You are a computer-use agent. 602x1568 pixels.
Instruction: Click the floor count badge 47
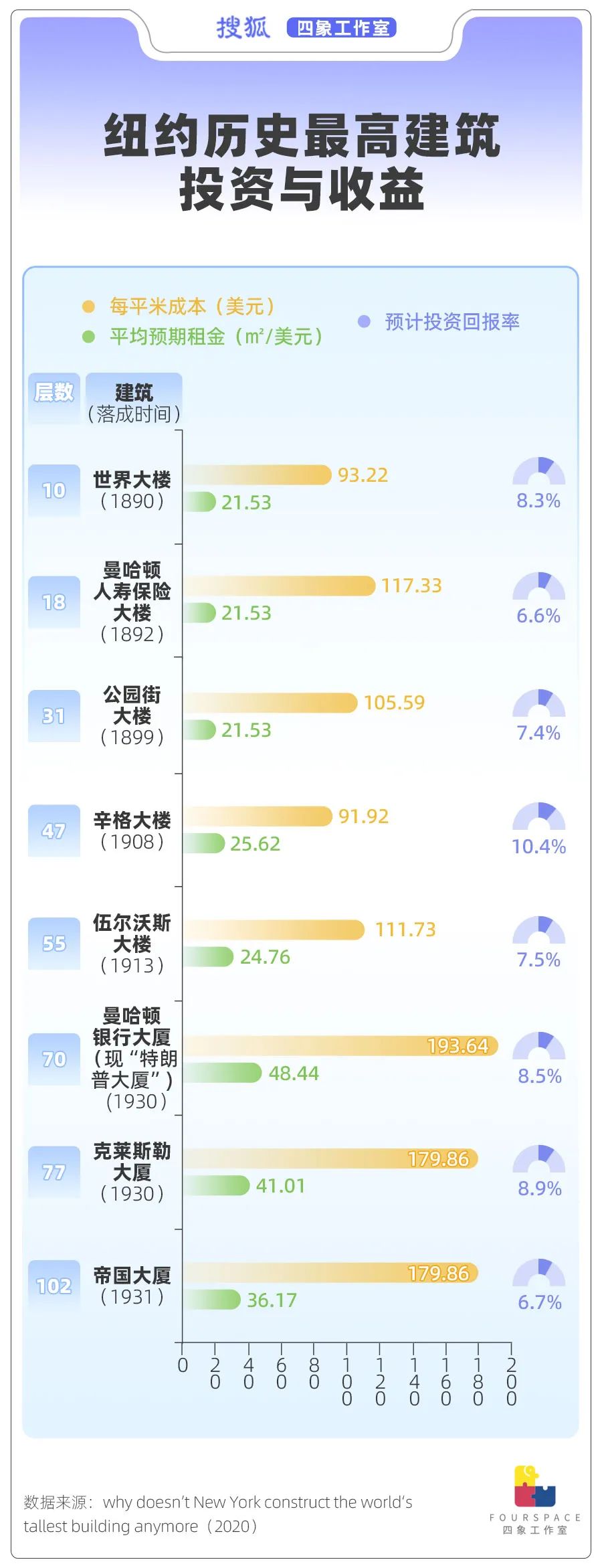tap(54, 831)
